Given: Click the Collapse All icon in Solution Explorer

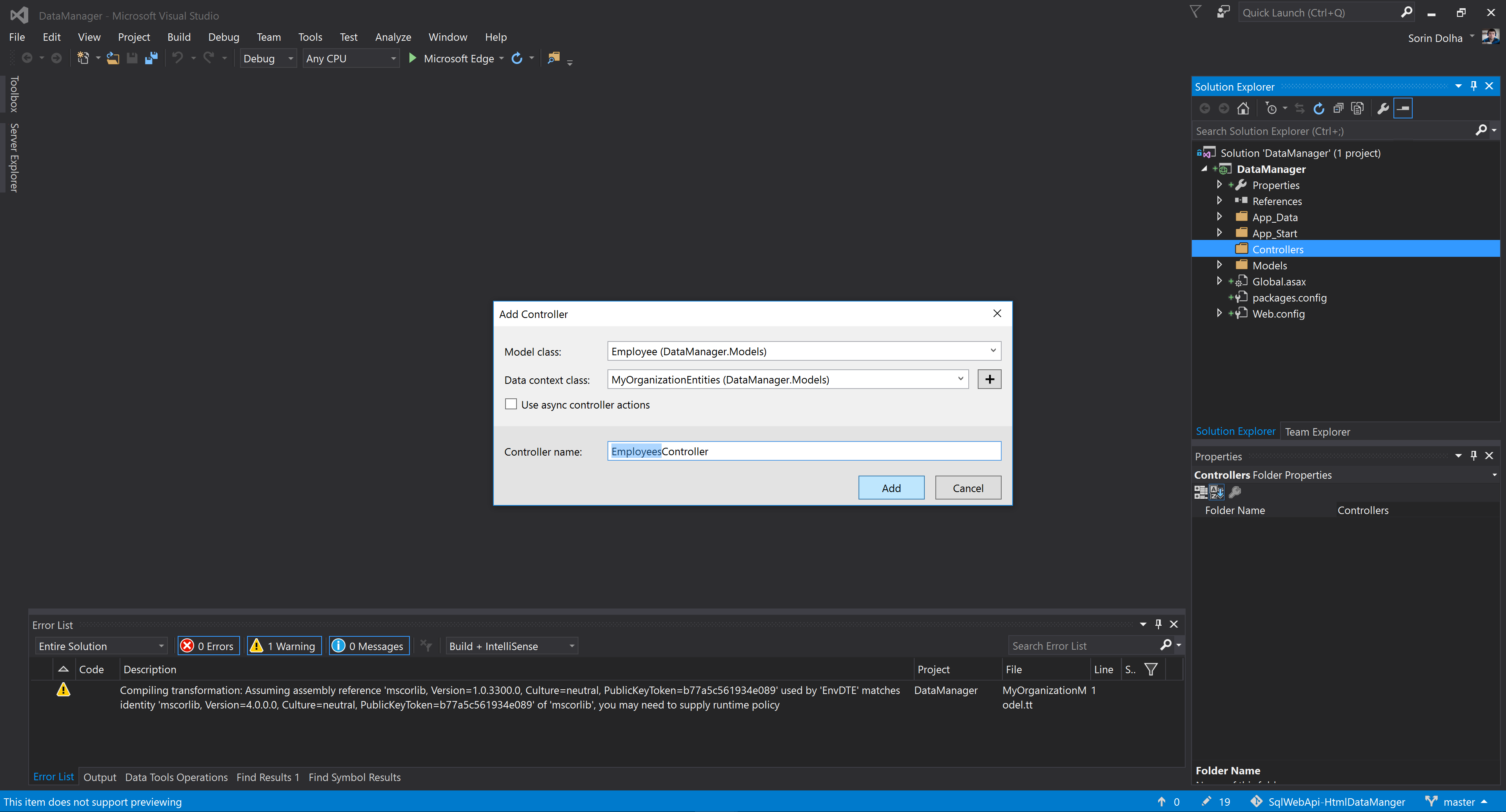Looking at the screenshot, I should click(x=1338, y=109).
